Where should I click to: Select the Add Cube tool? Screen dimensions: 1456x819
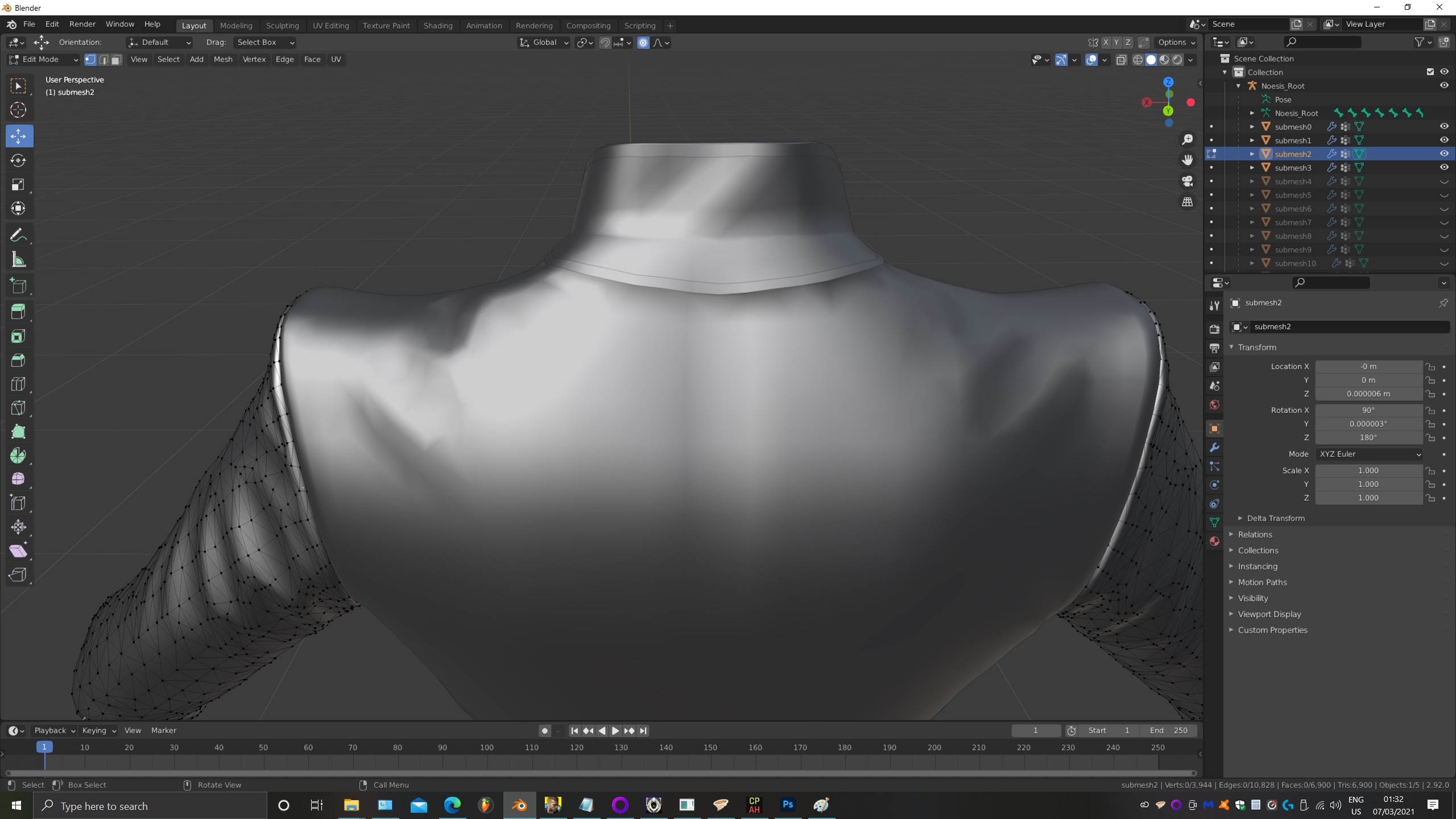coord(18,286)
